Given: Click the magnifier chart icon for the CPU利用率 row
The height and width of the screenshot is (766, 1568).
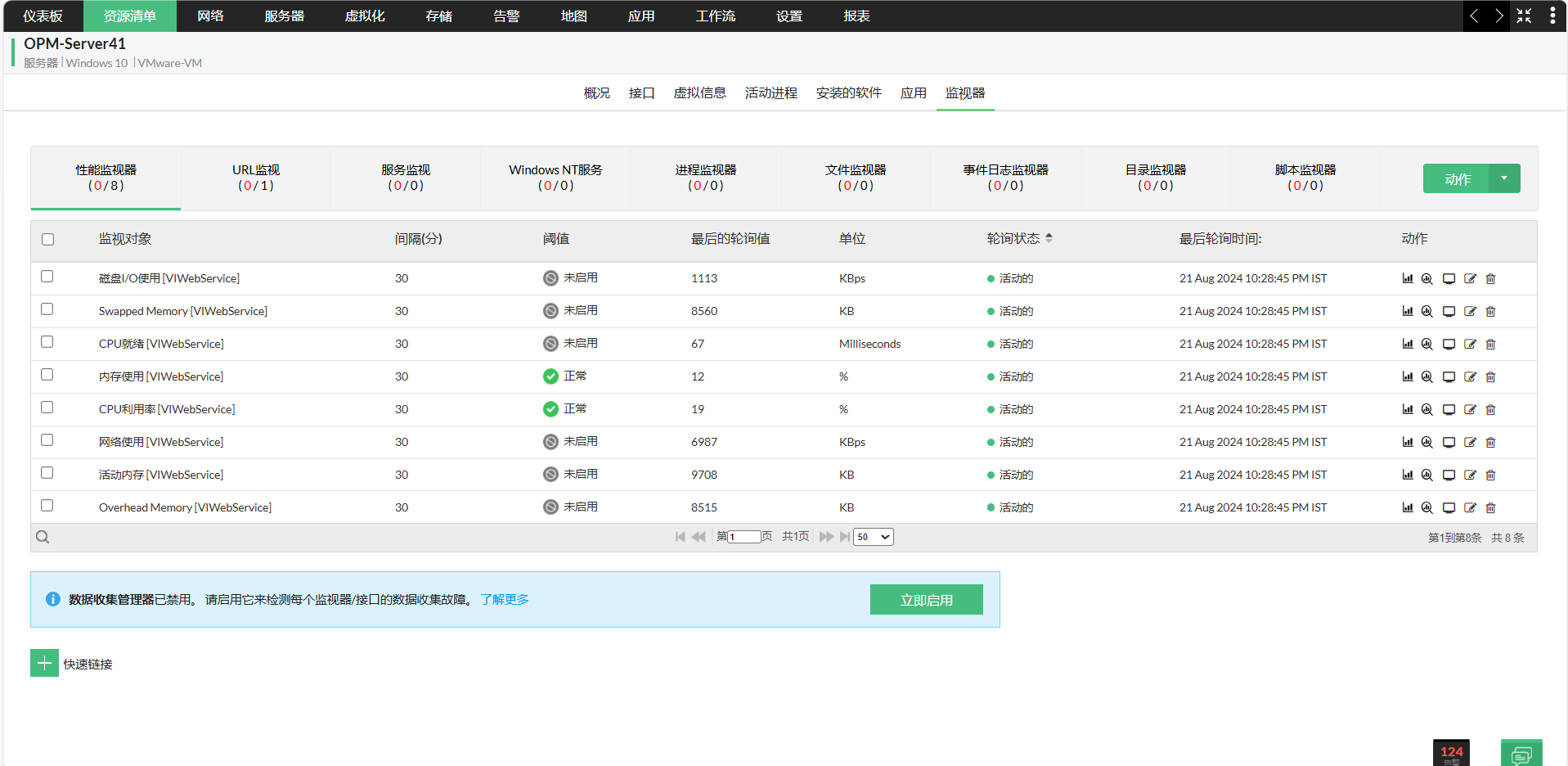Looking at the screenshot, I should tap(1427, 409).
